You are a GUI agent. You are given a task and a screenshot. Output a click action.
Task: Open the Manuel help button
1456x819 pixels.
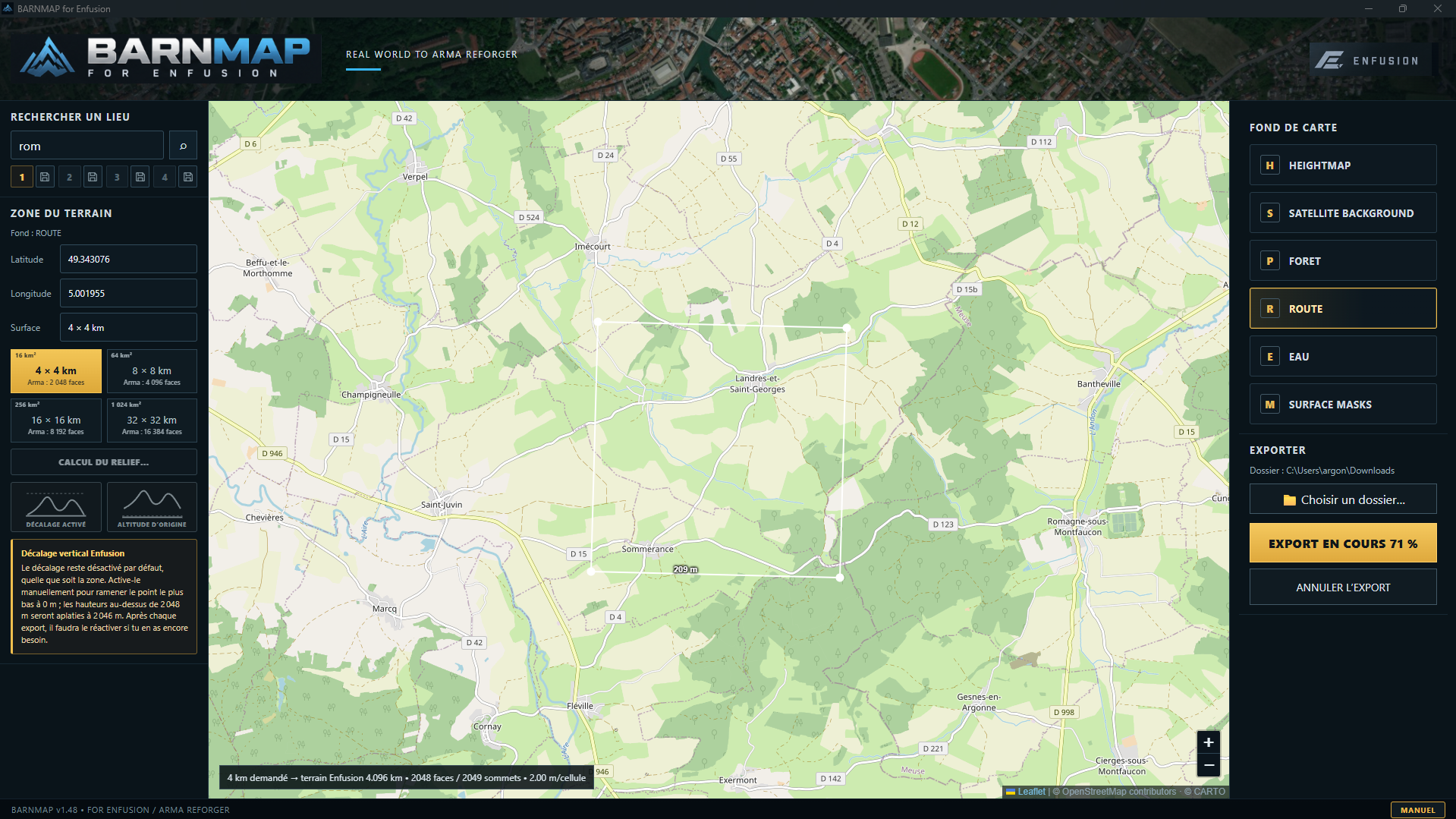tap(1417, 810)
